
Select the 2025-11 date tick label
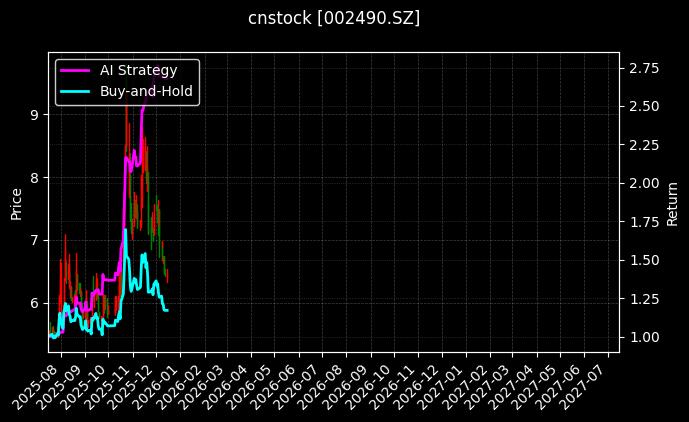(114, 385)
